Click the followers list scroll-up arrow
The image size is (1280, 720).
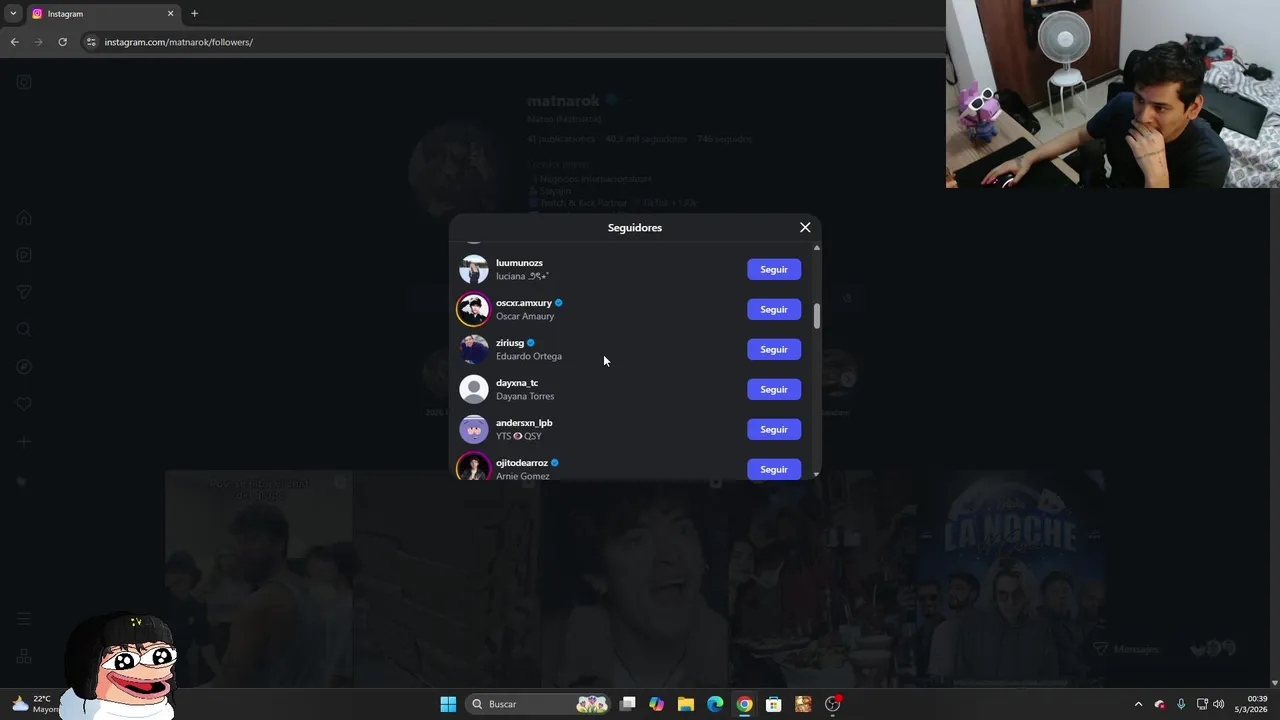pos(817,248)
